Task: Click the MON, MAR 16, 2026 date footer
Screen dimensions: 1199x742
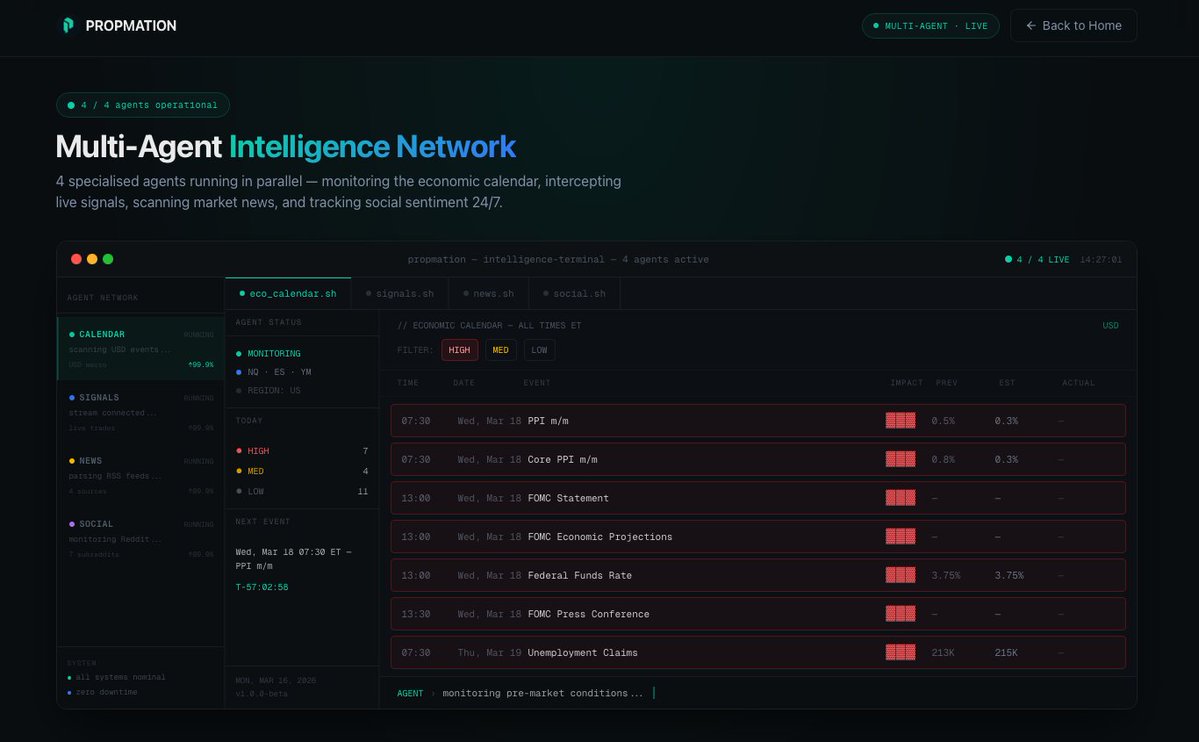Action: [x=276, y=681]
